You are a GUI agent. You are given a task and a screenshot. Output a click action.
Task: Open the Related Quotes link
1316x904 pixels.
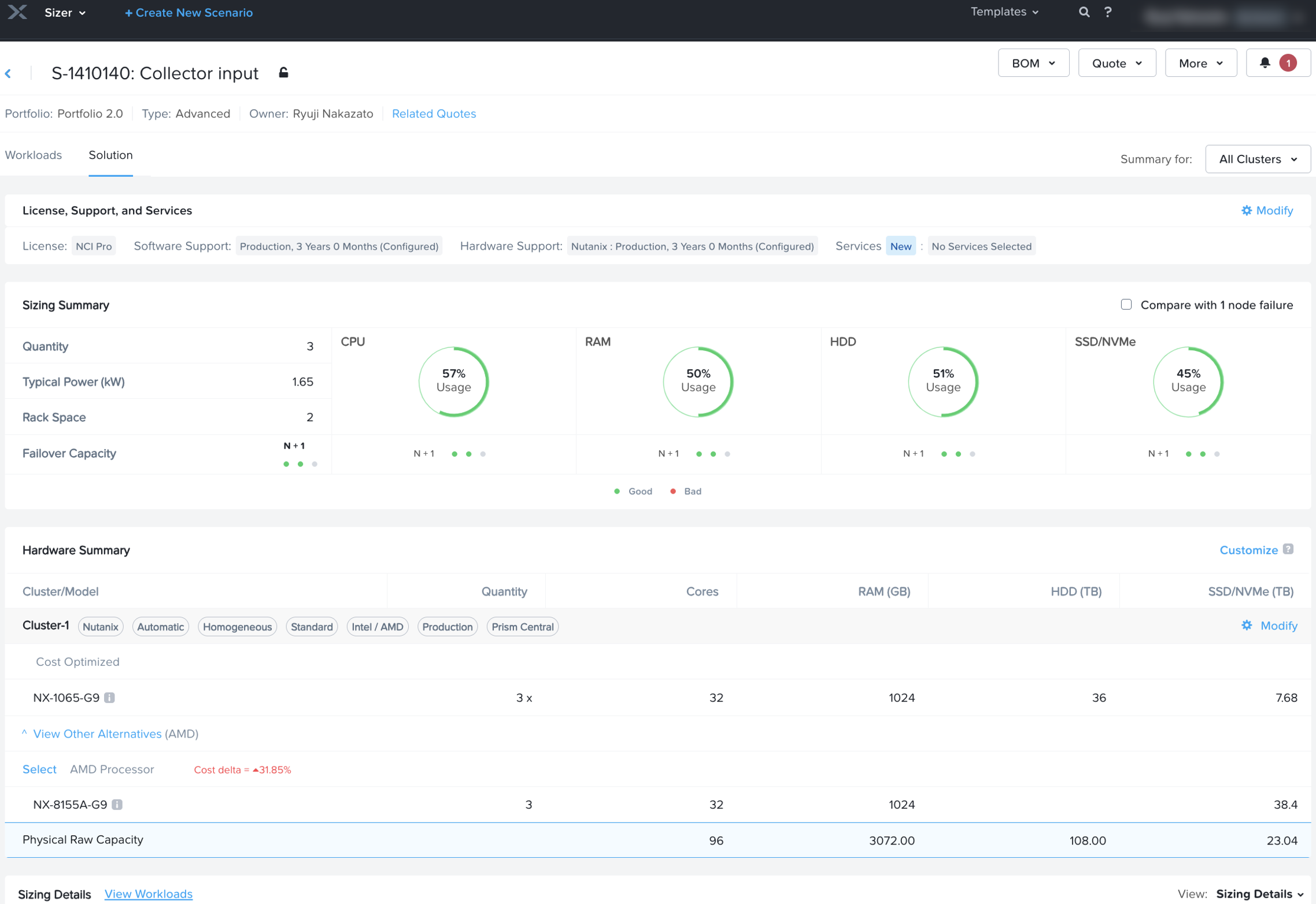pyautogui.click(x=434, y=114)
